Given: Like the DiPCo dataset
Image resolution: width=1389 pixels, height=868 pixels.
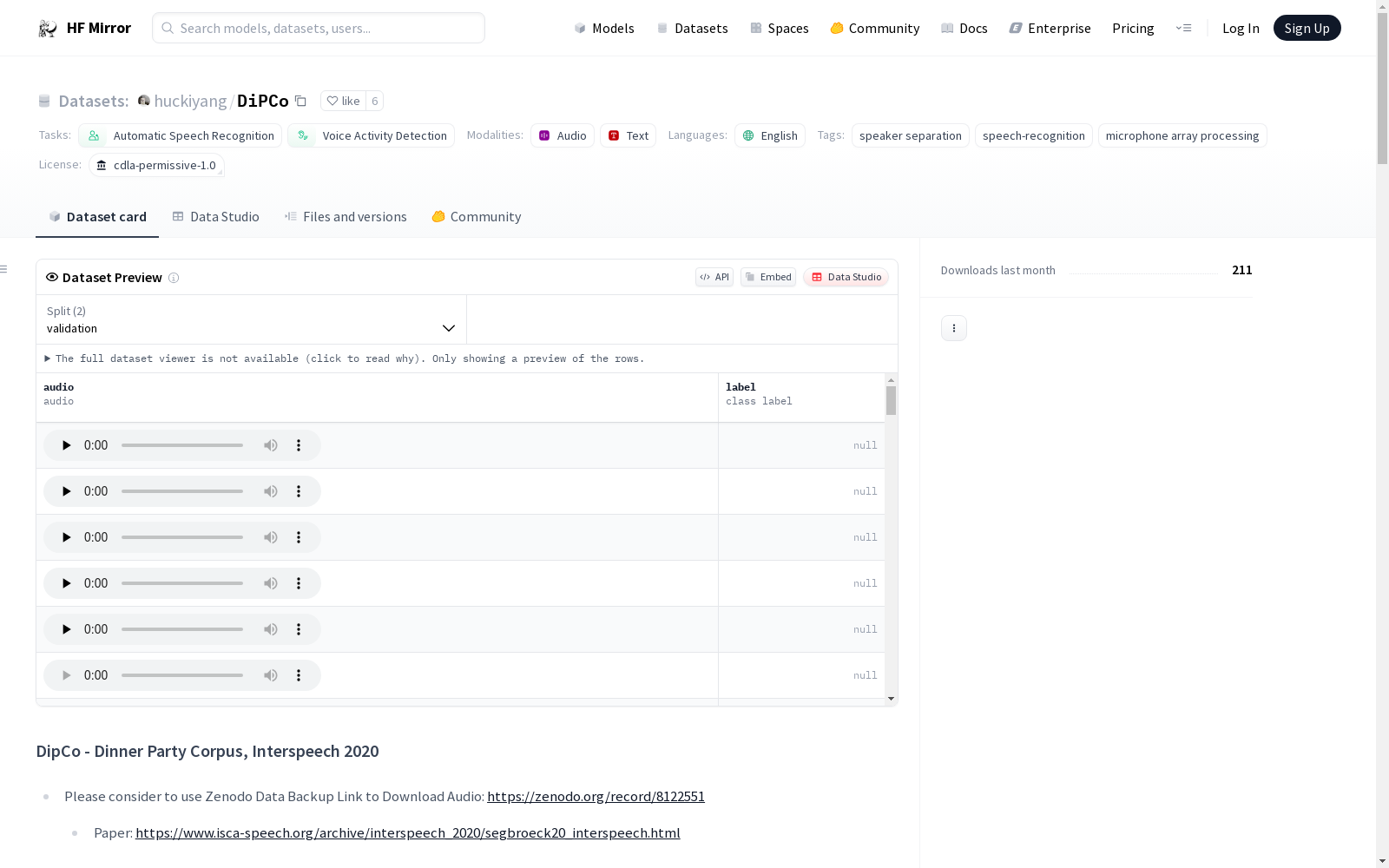Looking at the screenshot, I should [344, 101].
